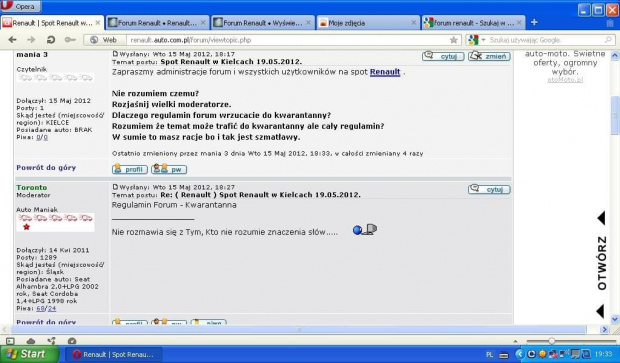Open the bold Renault link in post
The width and height of the screenshot is (620, 363).
[385, 72]
